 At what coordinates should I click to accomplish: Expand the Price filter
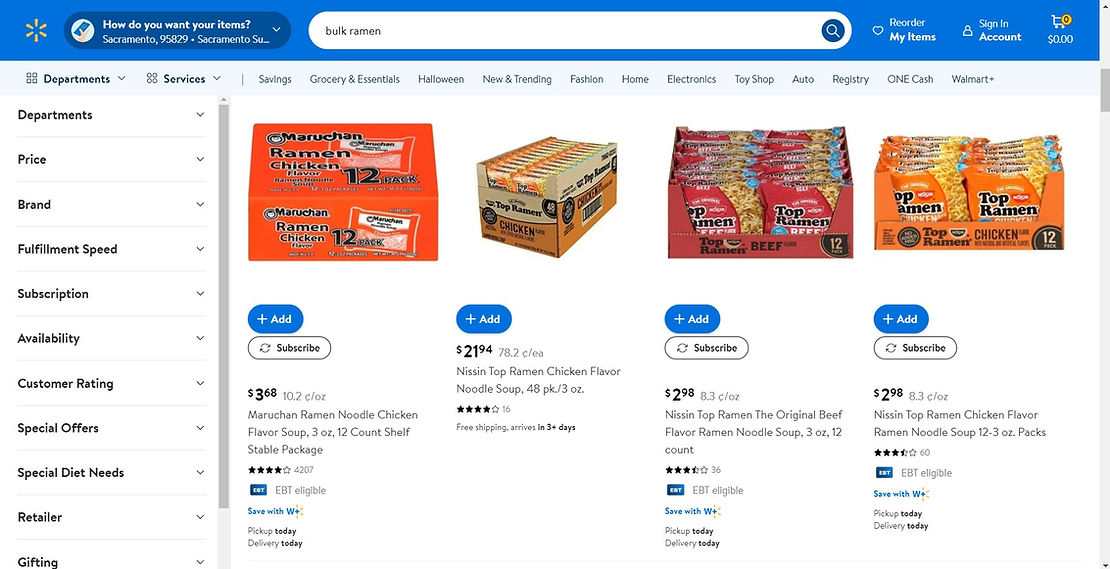110,160
